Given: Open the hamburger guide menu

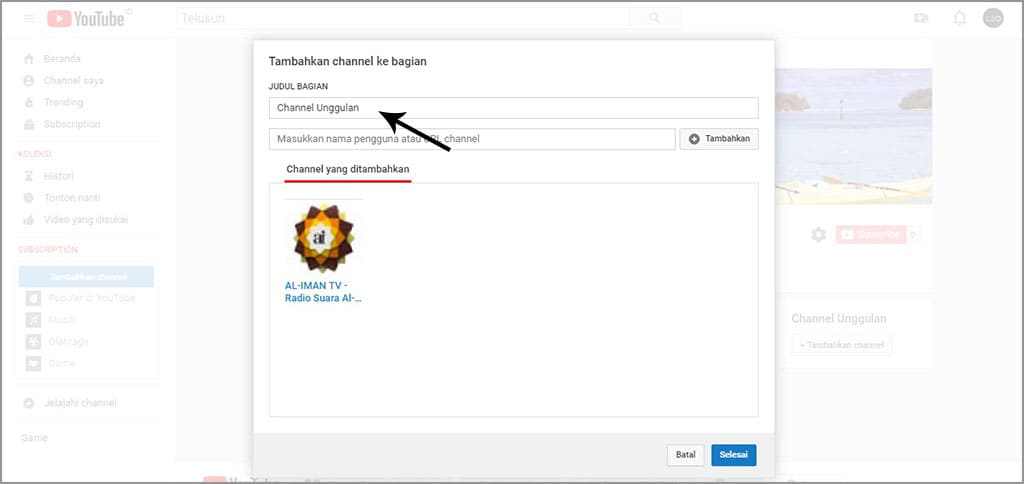Looking at the screenshot, I should [29, 18].
